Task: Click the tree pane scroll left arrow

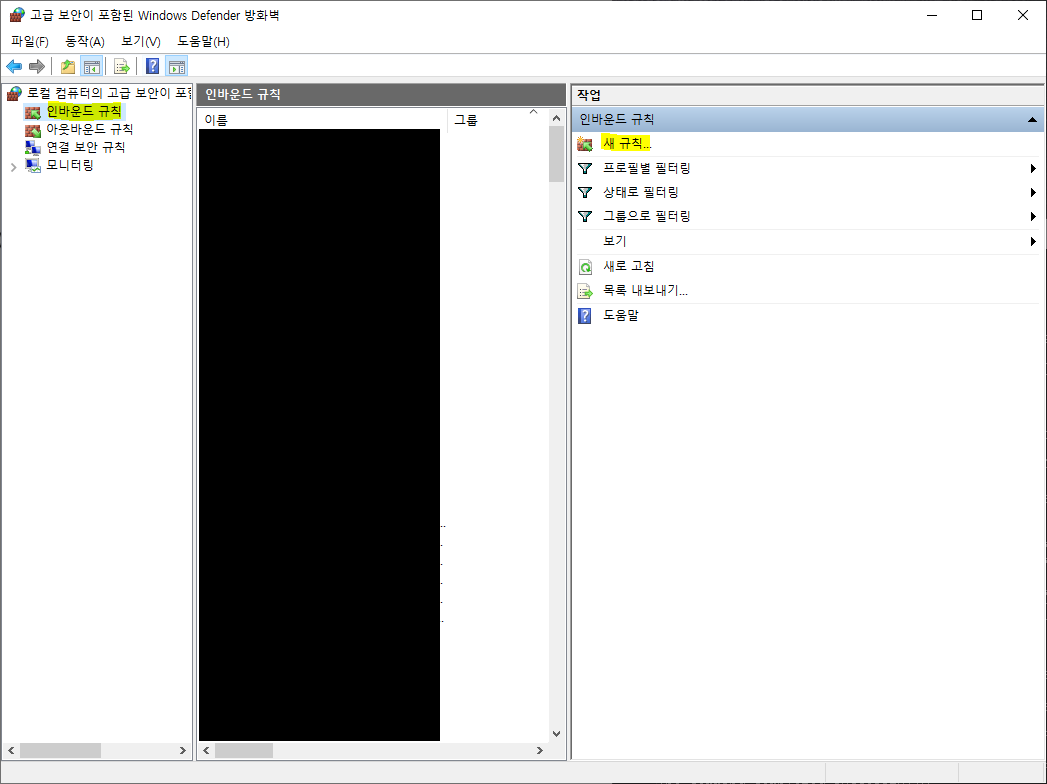Action: 11,751
